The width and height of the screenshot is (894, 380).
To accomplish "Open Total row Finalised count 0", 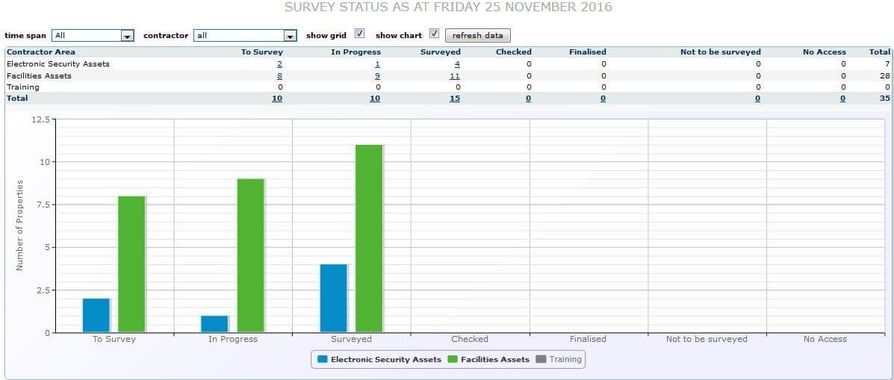I will [x=603, y=98].
